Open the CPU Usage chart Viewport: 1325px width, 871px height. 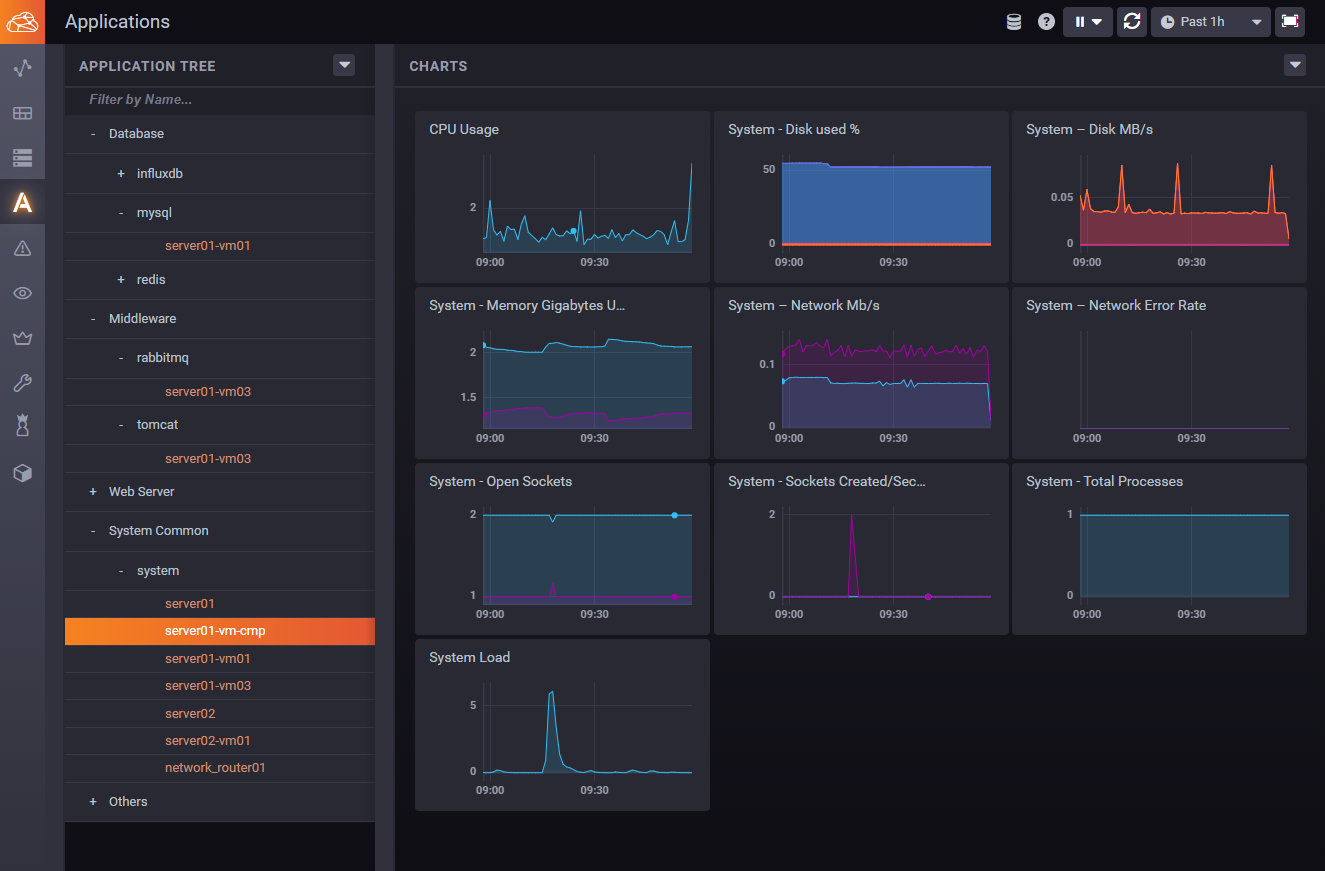click(562, 197)
